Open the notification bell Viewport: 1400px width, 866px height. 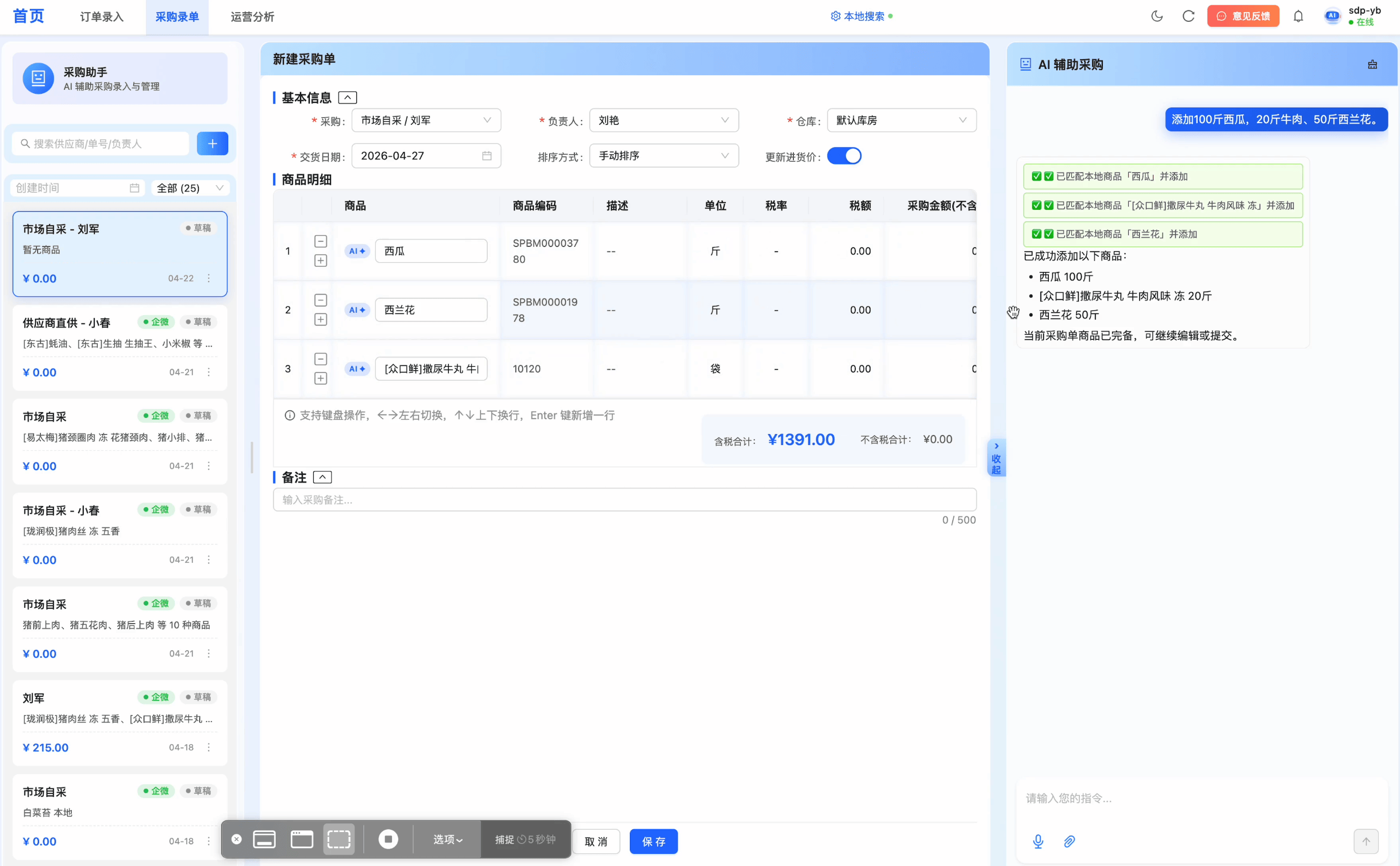(1298, 16)
